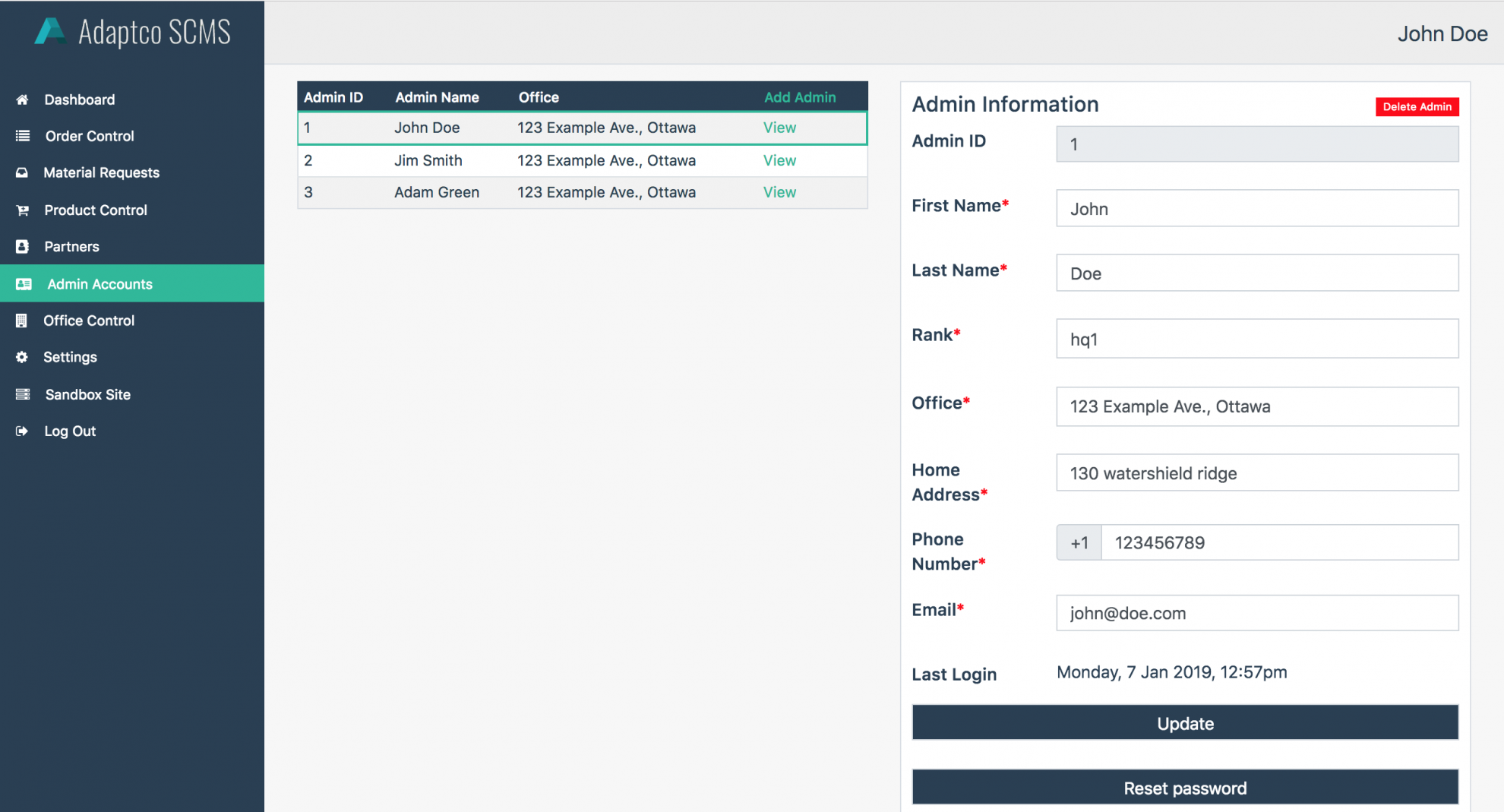Select the Order Control list icon
The width and height of the screenshot is (1504, 812).
22,136
